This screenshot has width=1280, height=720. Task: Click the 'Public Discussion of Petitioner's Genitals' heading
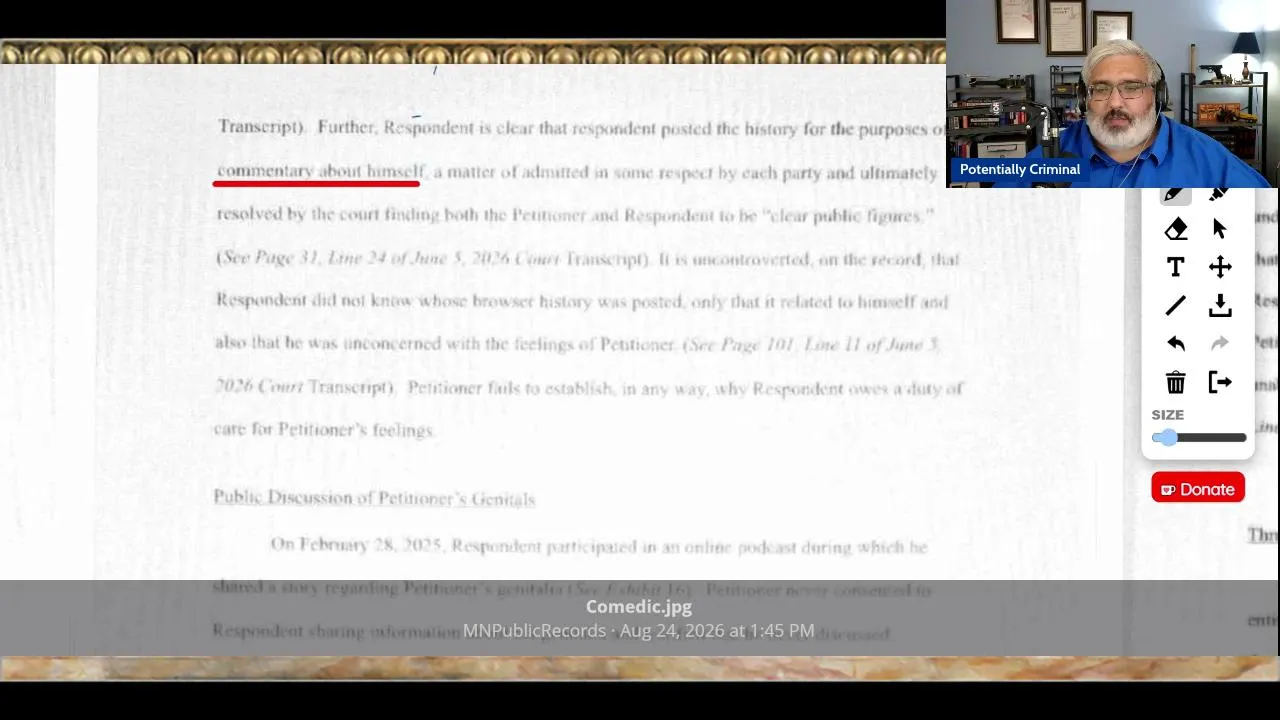click(374, 498)
